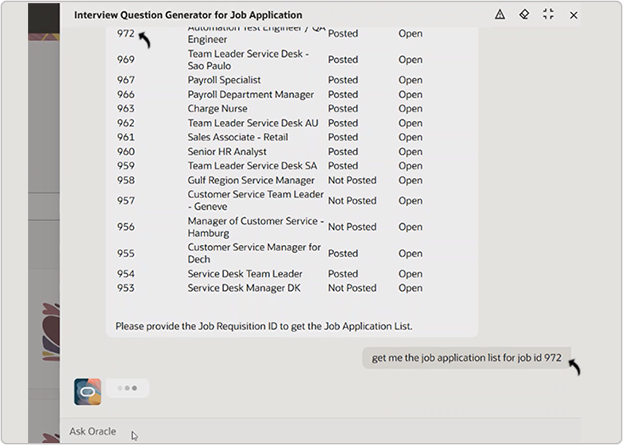This screenshot has height=445, width=623.
Task: Click requisition ID 953
Action: click(126, 288)
